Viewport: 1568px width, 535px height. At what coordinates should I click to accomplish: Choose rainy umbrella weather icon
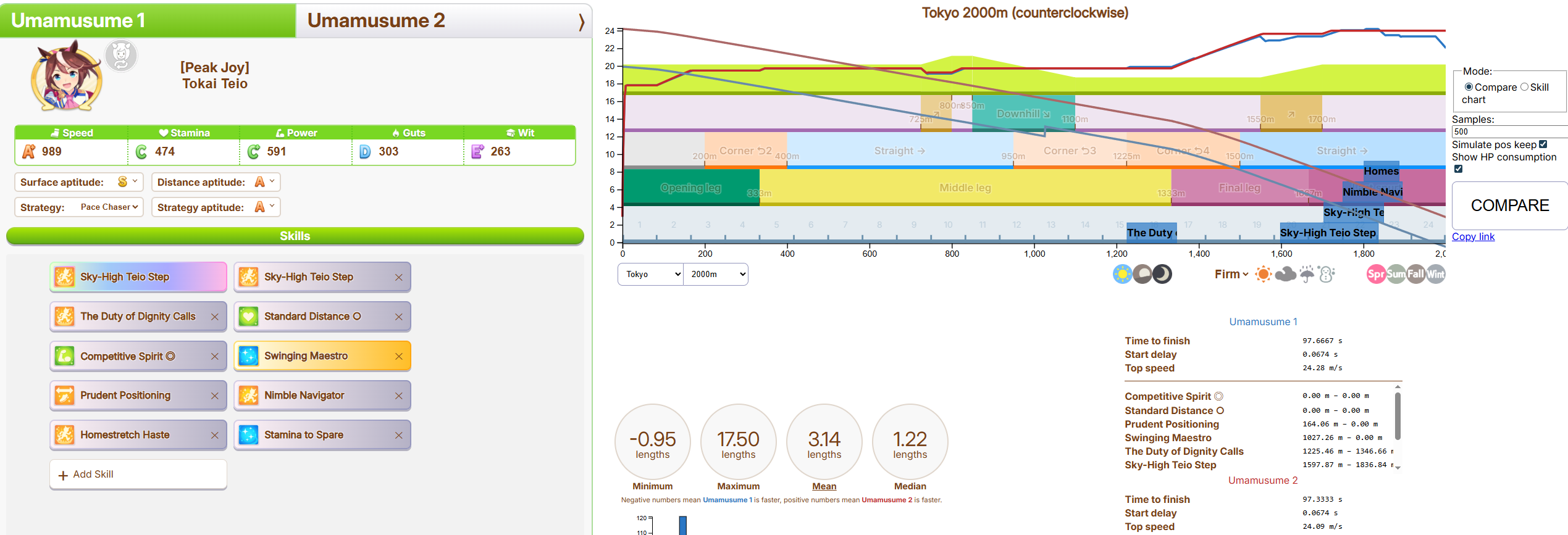click(1307, 274)
